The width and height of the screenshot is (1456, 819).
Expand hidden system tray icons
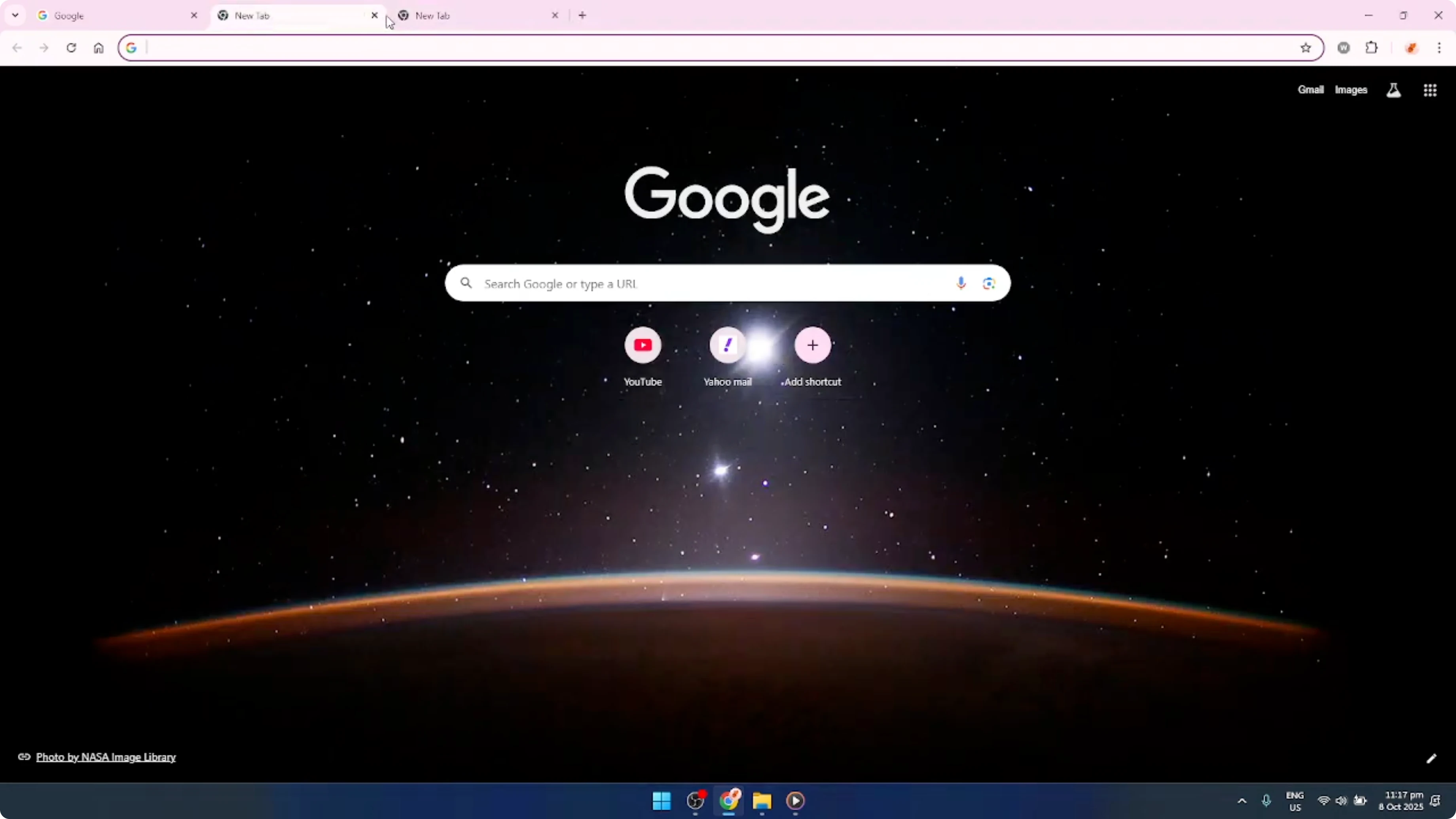tap(1241, 801)
